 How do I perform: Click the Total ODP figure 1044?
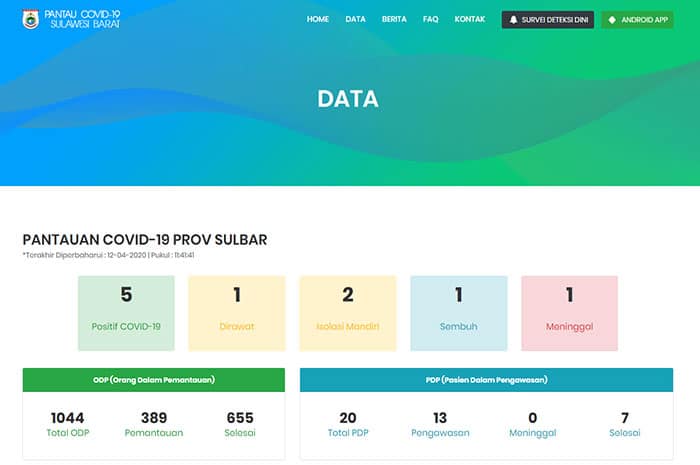coord(67,417)
